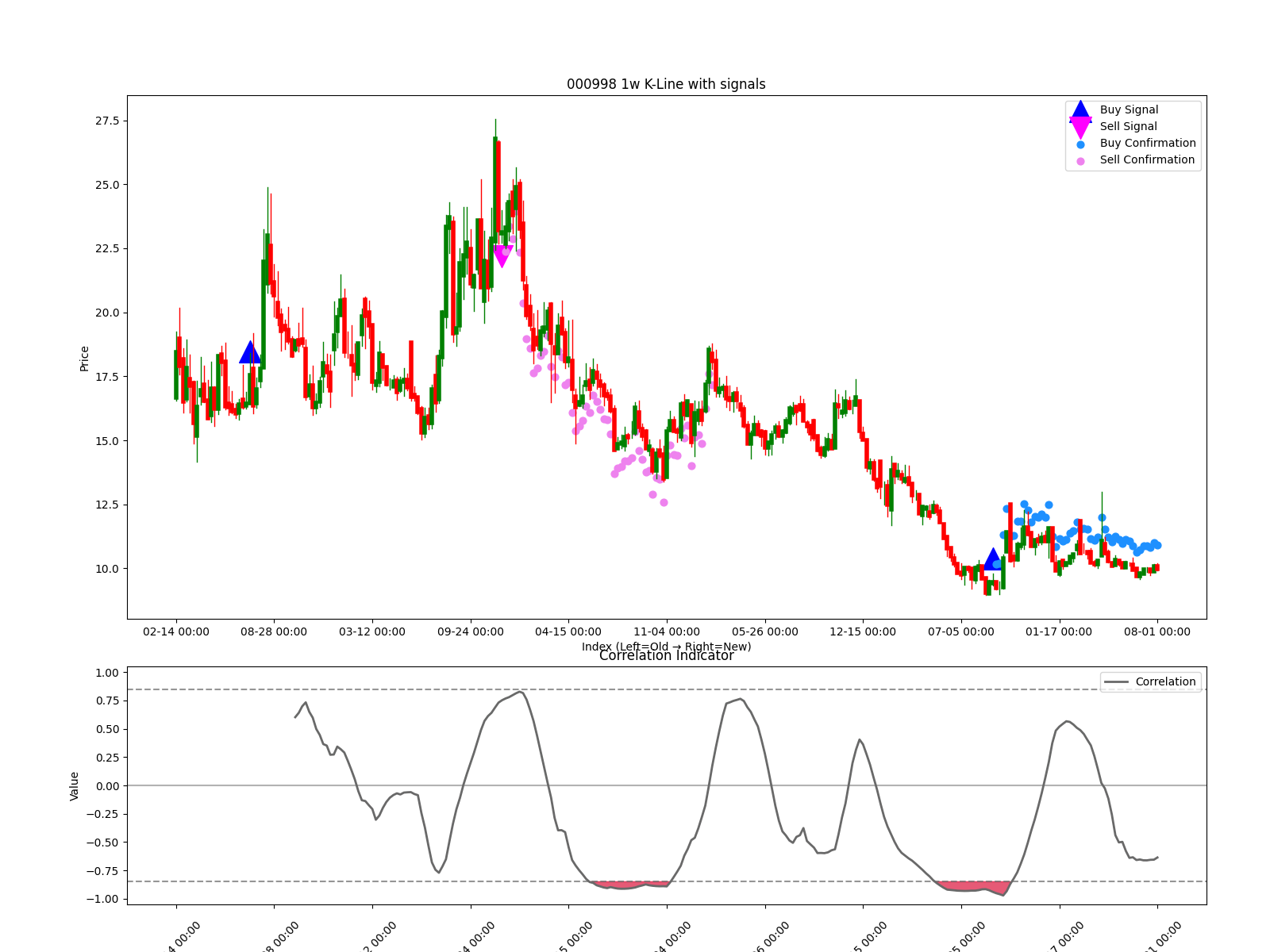Click the 17.5 price tick label
Viewport: 1270px width, 952px height.
click(107, 377)
